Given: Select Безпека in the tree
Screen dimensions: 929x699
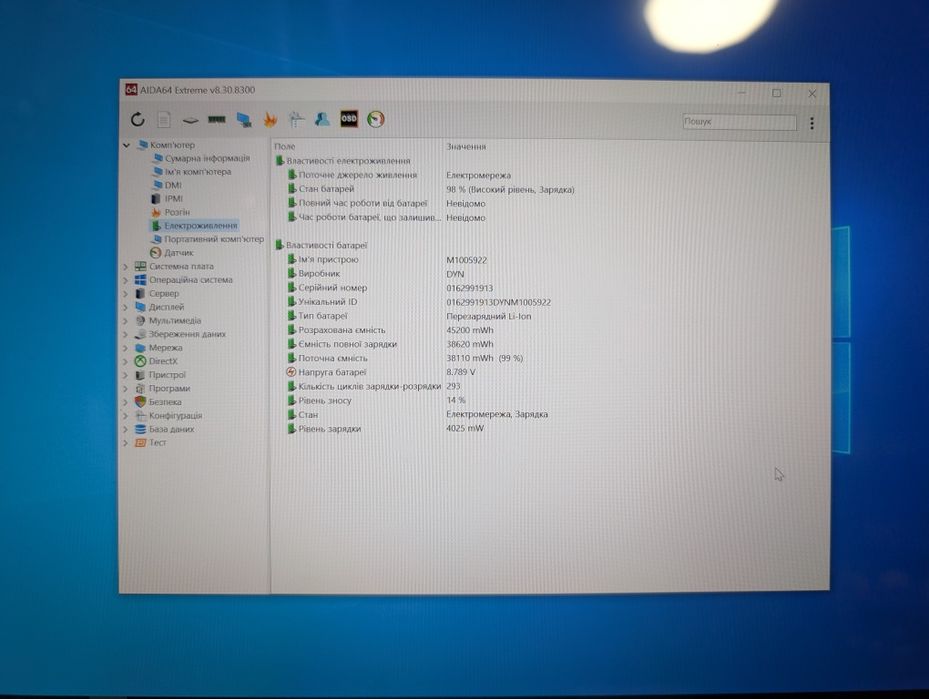Looking at the screenshot, I should 165,402.
